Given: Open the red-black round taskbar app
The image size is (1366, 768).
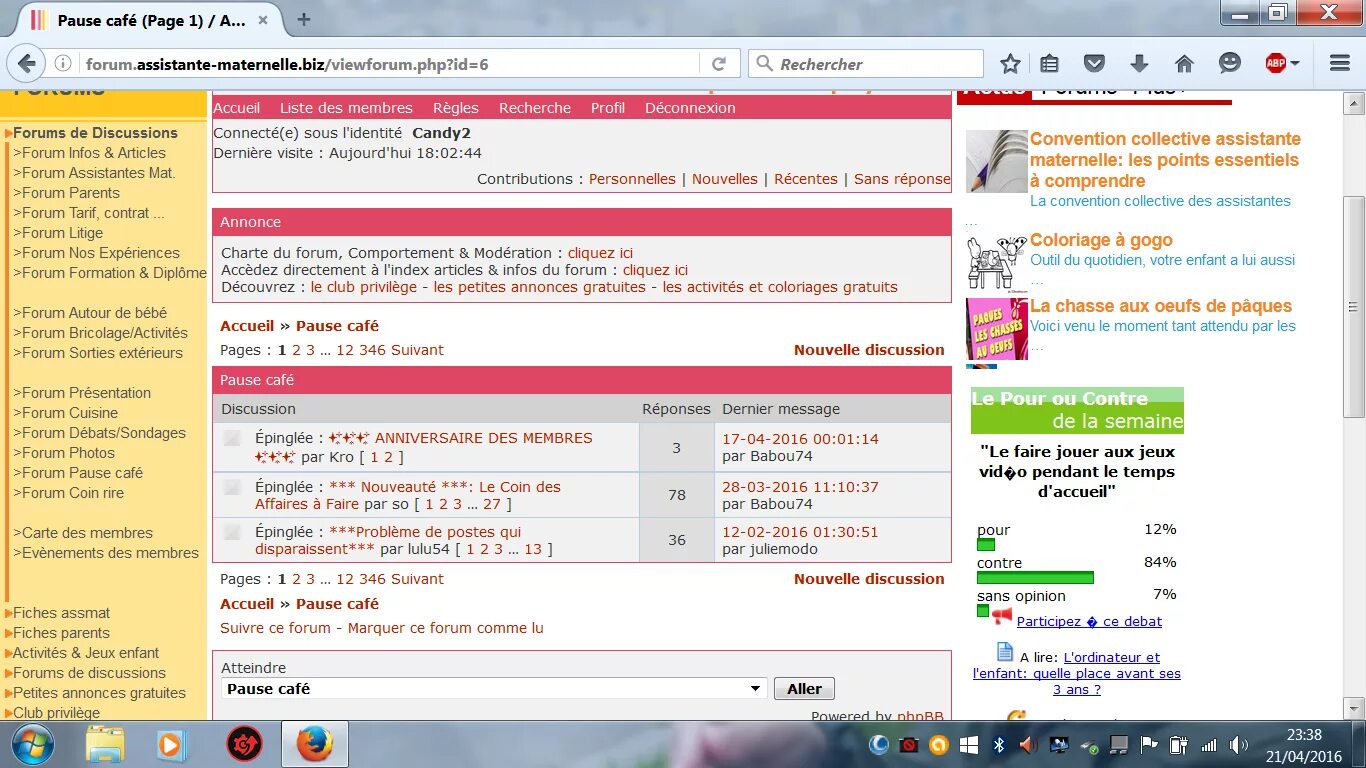Looking at the screenshot, I should point(244,745).
